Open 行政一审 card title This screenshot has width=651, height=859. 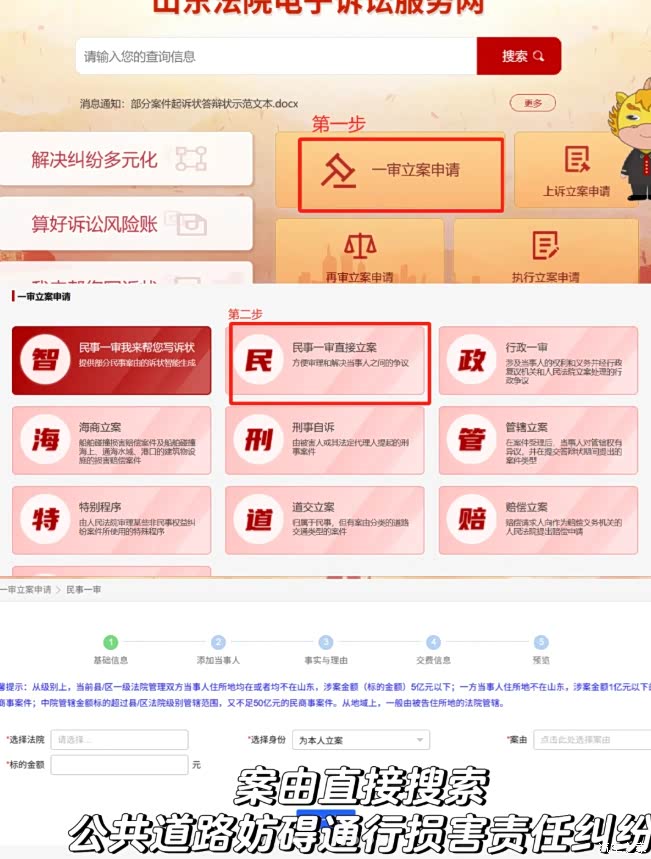[x=526, y=347]
